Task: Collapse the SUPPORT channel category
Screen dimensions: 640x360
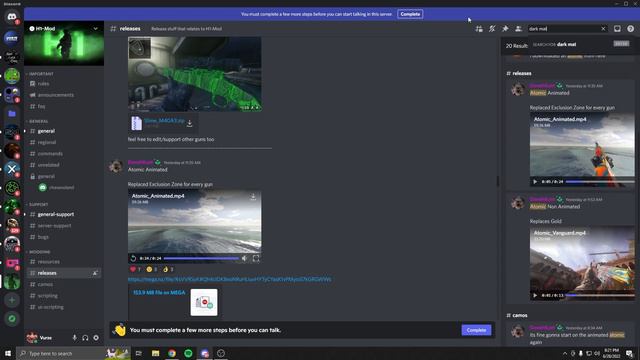Action: pyautogui.click(x=38, y=204)
